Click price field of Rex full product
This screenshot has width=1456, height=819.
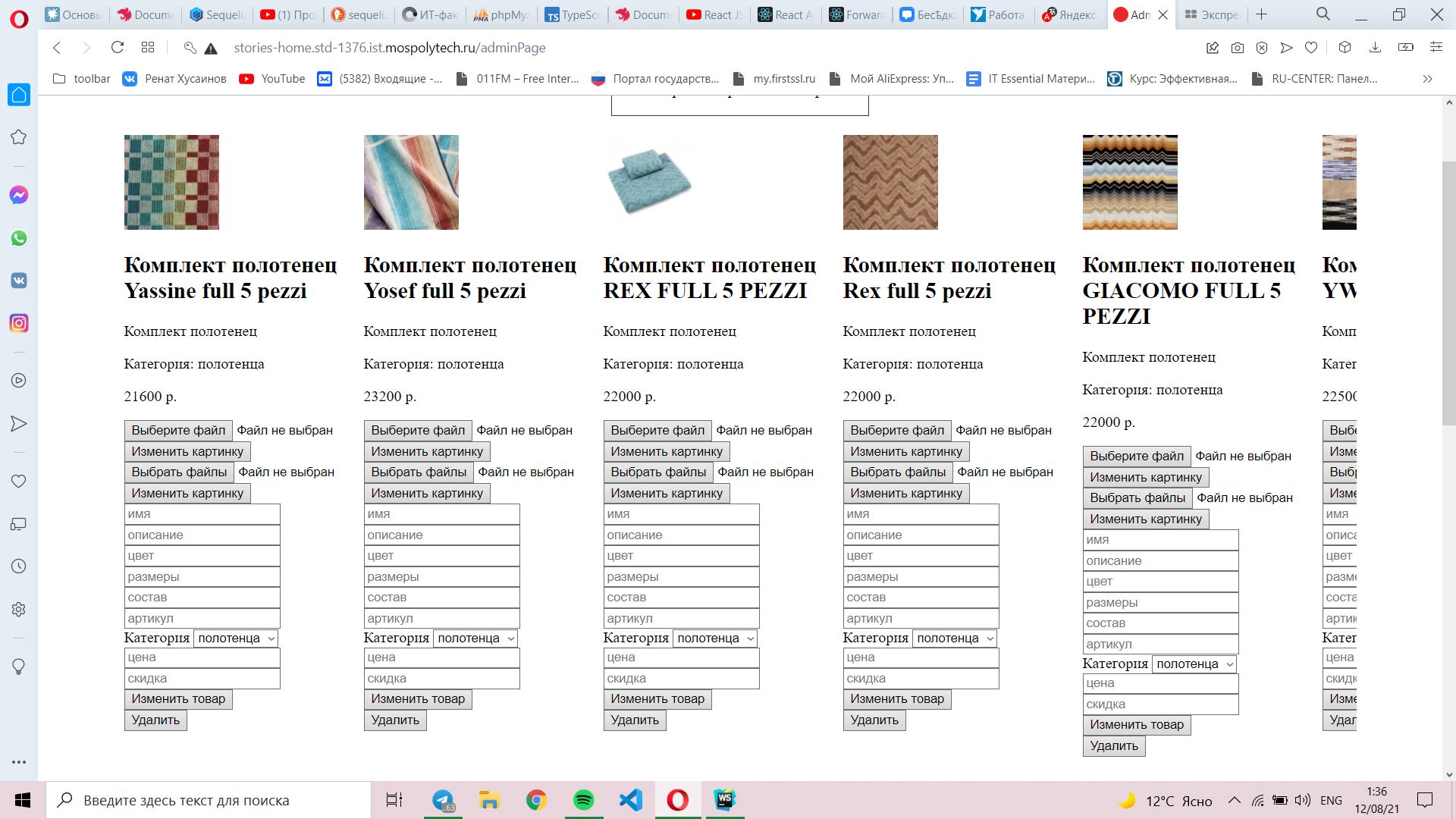tap(921, 657)
